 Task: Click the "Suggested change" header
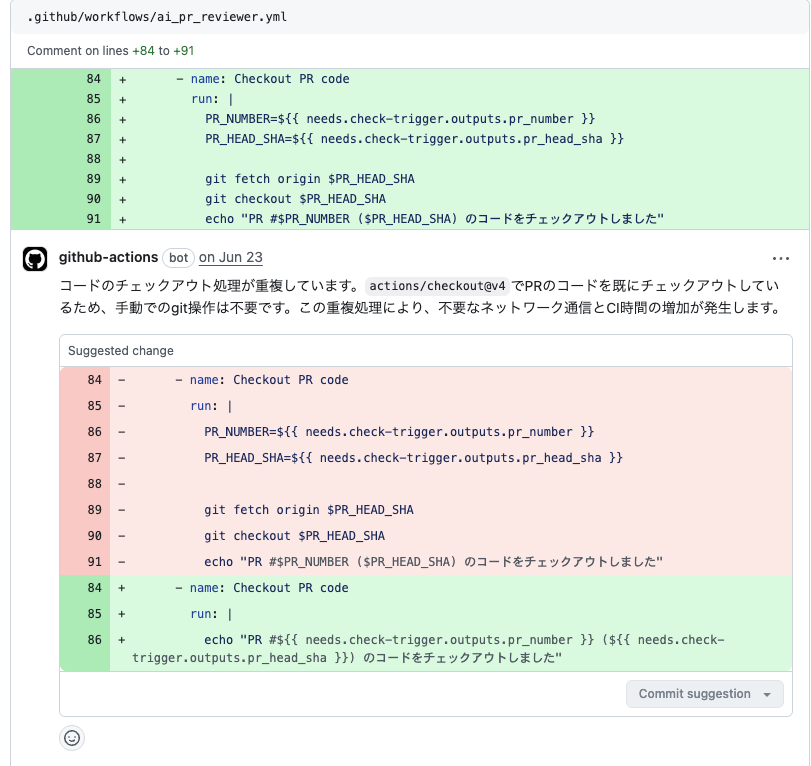tap(121, 351)
